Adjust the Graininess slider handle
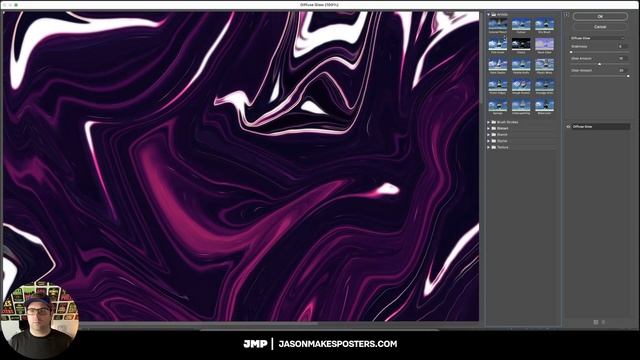Image resolution: width=640 pixels, height=360 pixels. click(x=571, y=52)
